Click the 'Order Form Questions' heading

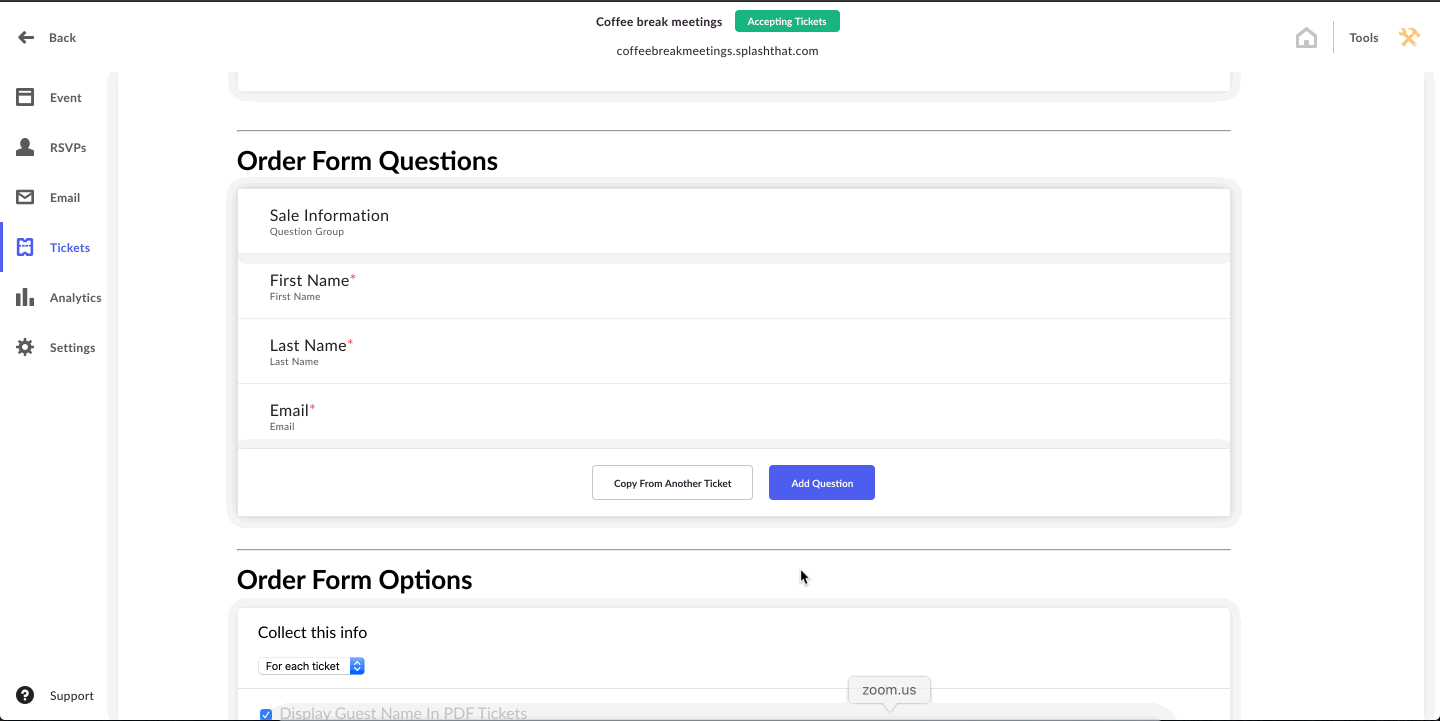[x=367, y=161]
